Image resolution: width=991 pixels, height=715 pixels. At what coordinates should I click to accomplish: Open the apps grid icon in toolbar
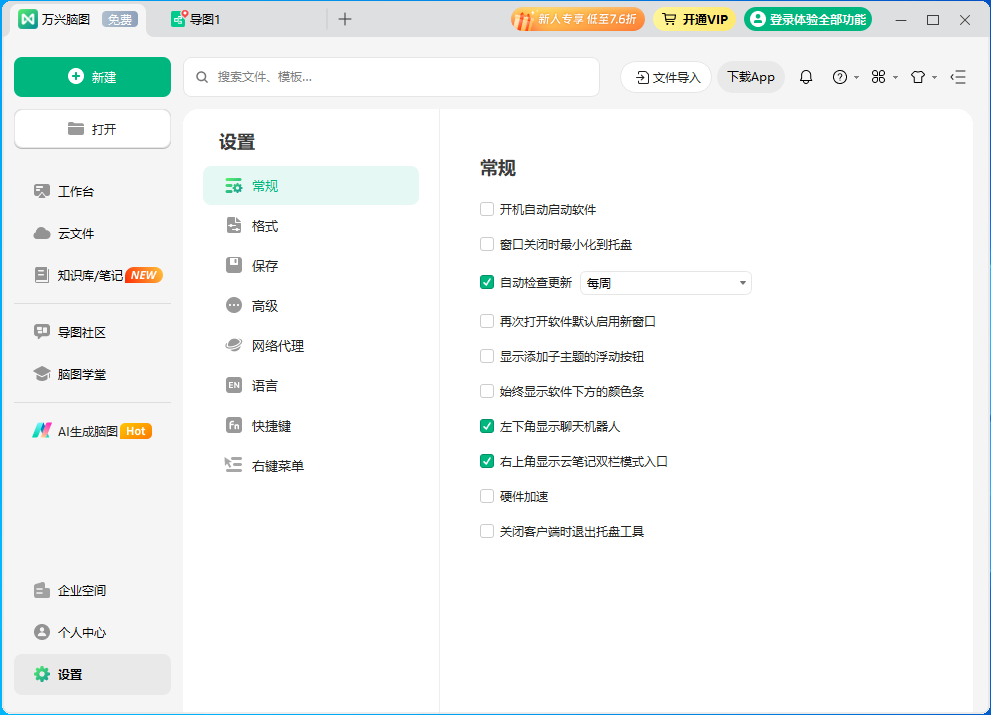880,77
